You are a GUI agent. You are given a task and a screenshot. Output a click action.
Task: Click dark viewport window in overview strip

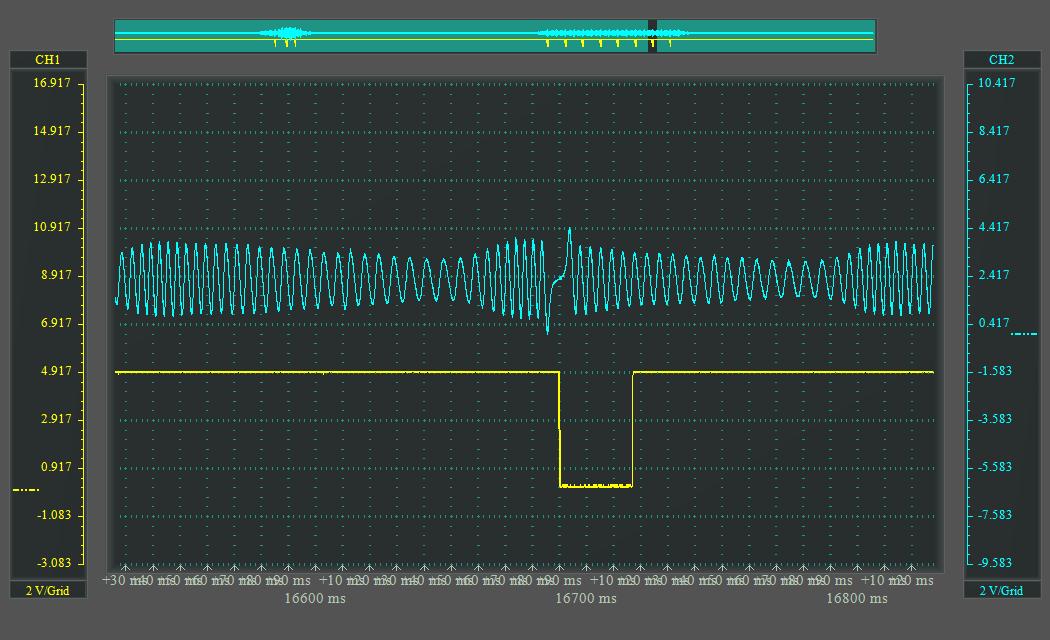click(652, 36)
